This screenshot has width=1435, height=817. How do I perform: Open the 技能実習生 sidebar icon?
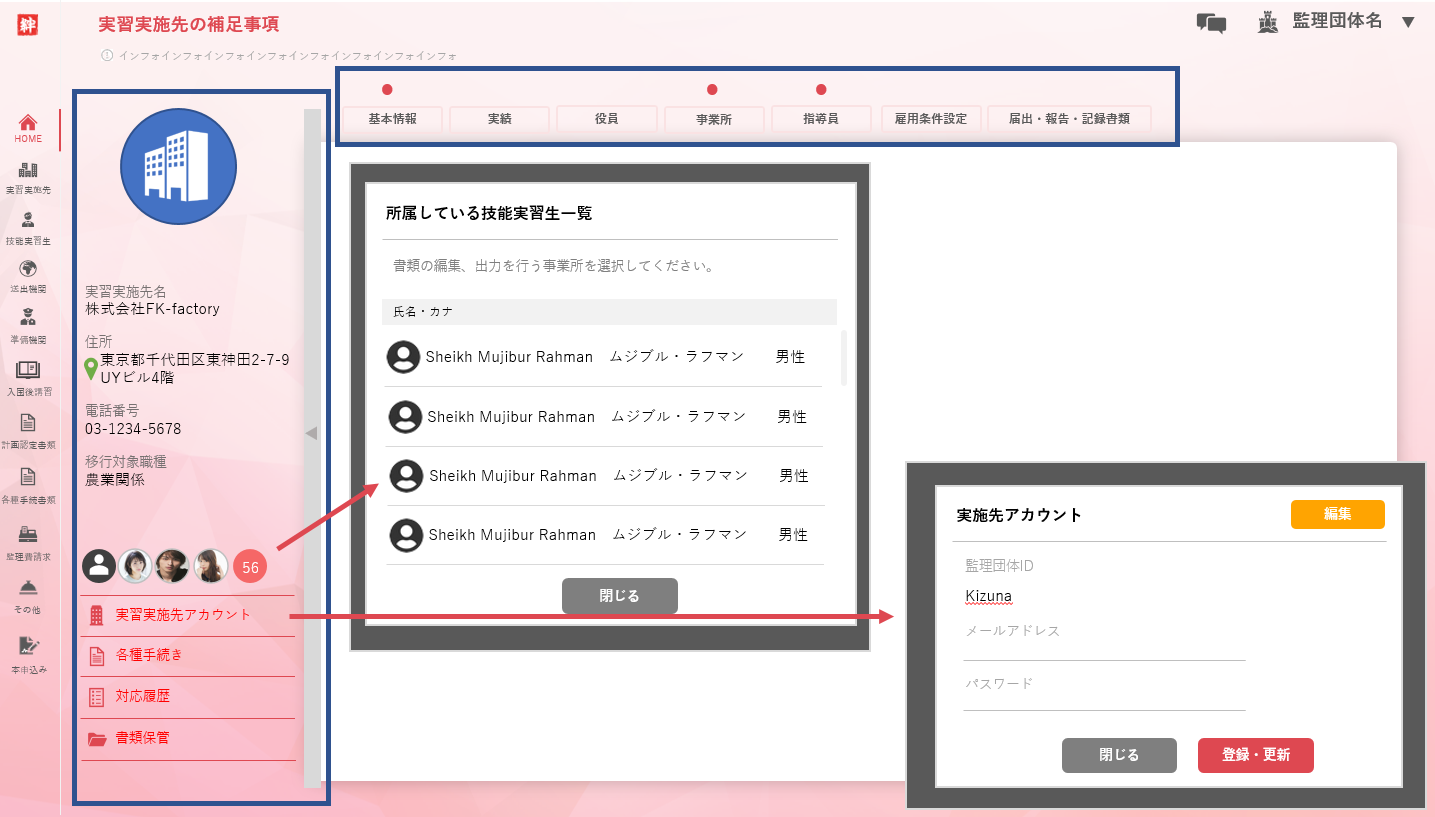(28, 227)
